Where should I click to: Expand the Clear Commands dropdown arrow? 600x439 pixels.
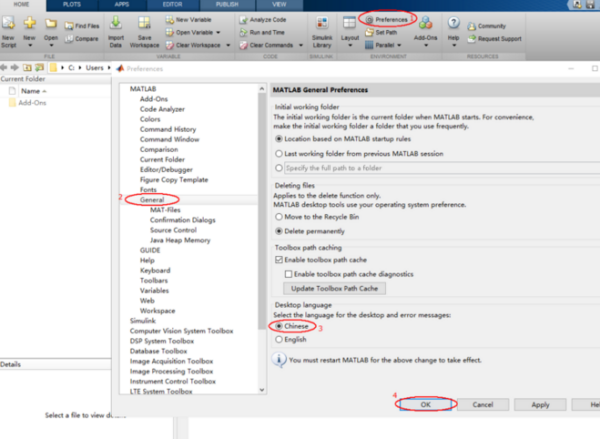(x=301, y=45)
